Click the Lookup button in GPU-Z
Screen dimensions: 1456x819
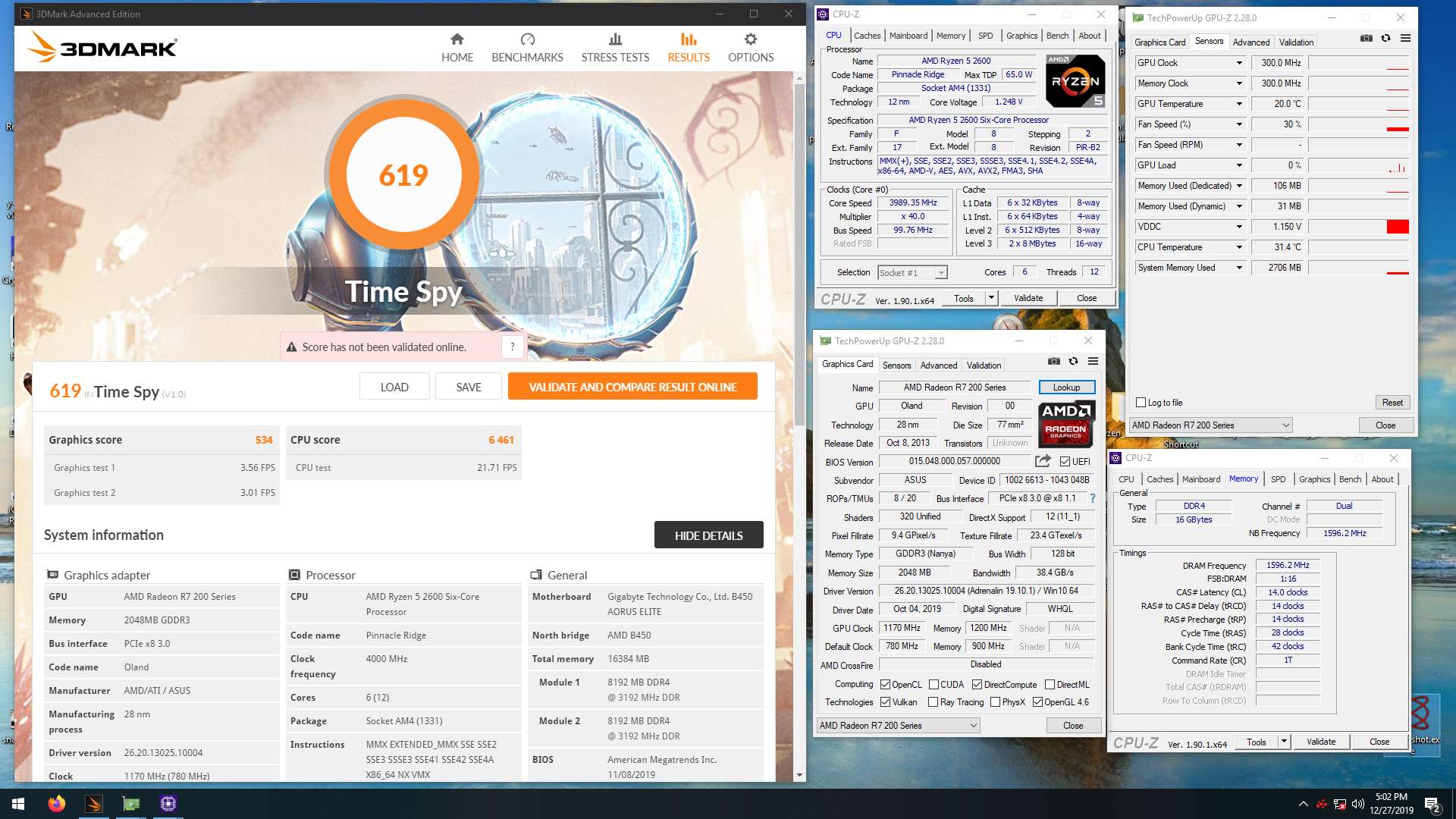coord(1066,388)
